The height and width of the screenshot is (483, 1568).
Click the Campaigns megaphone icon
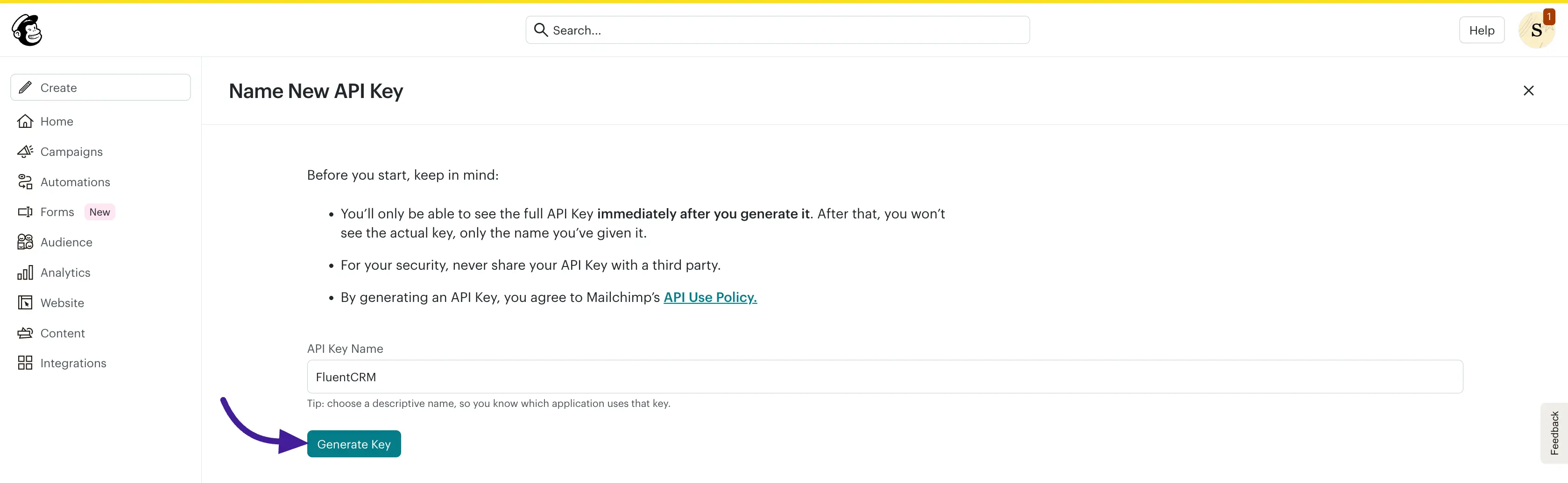[25, 152]
